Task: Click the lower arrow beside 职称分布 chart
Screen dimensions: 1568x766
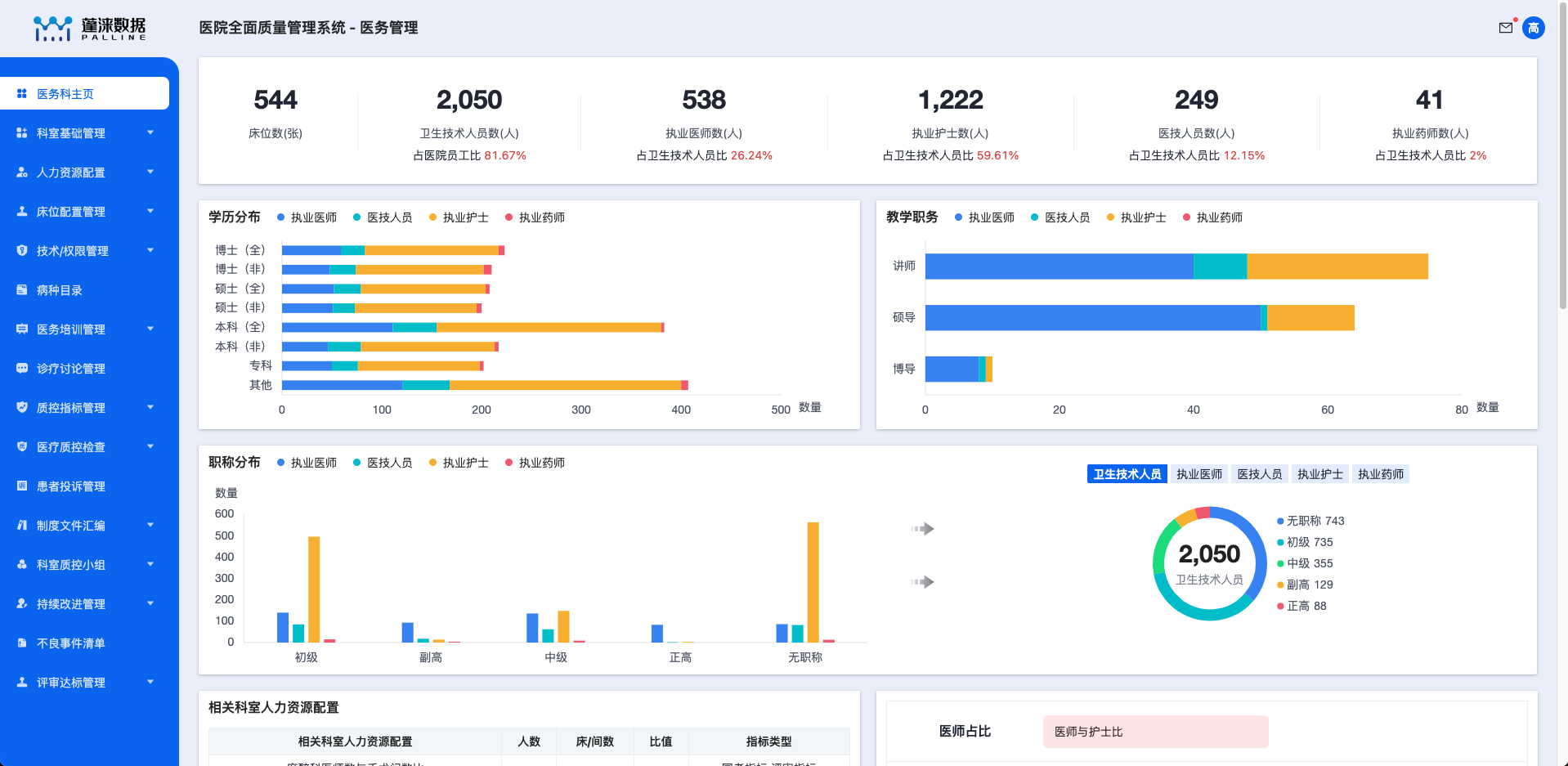Action: pyautogui.click(x=923, y=582)
